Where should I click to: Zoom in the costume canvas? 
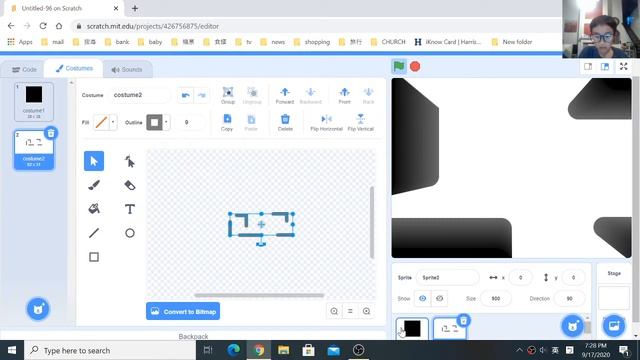click(x=367, y=311)
